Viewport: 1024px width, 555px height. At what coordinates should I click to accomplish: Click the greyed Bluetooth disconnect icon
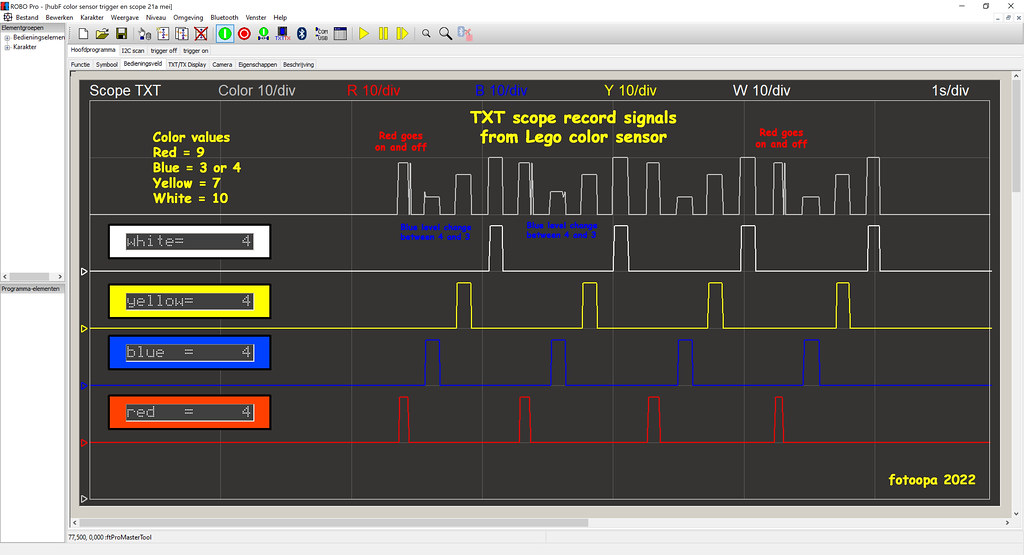click(x=464, y=33)
